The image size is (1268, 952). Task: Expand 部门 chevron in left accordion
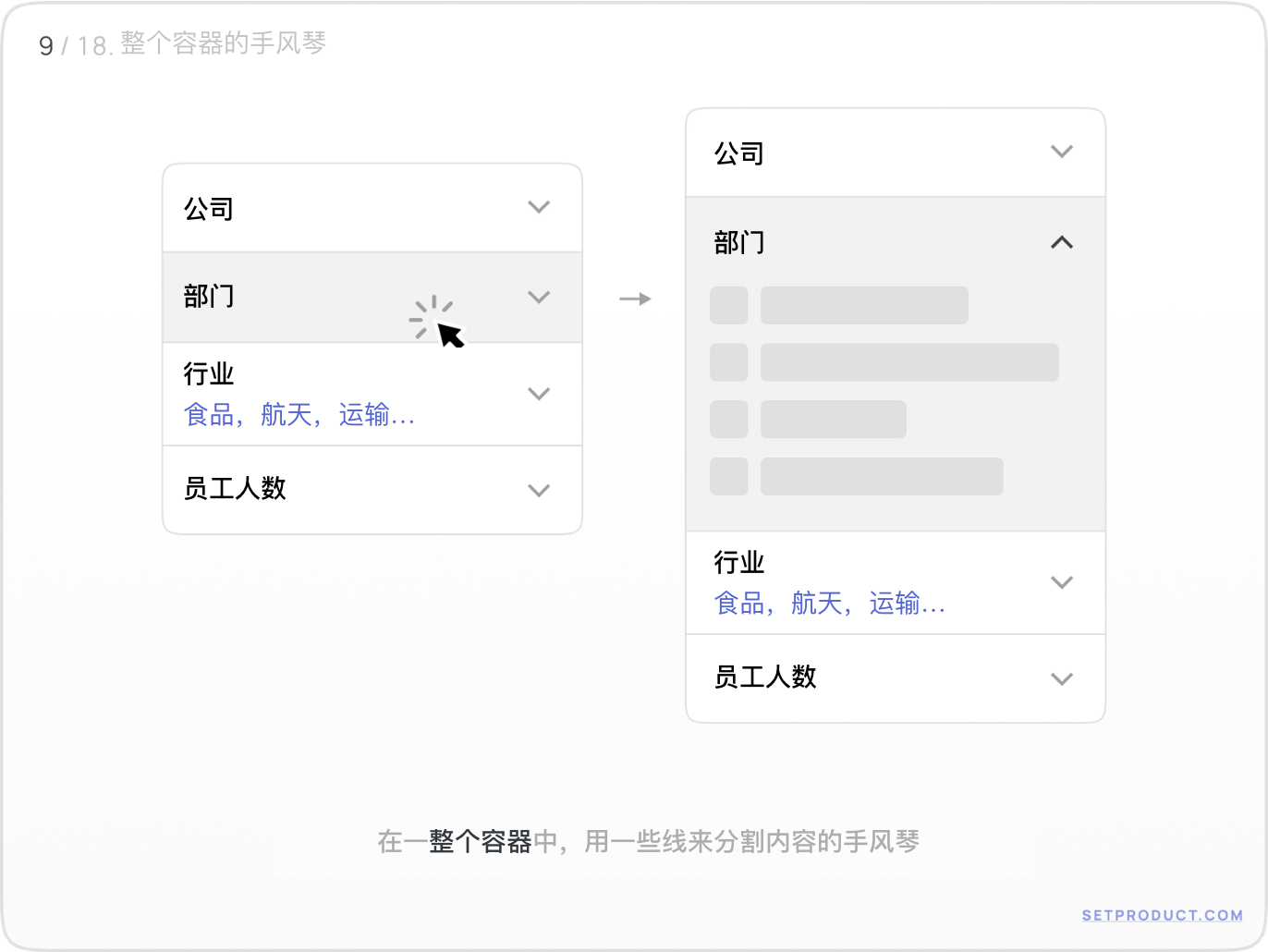(539, 297)
